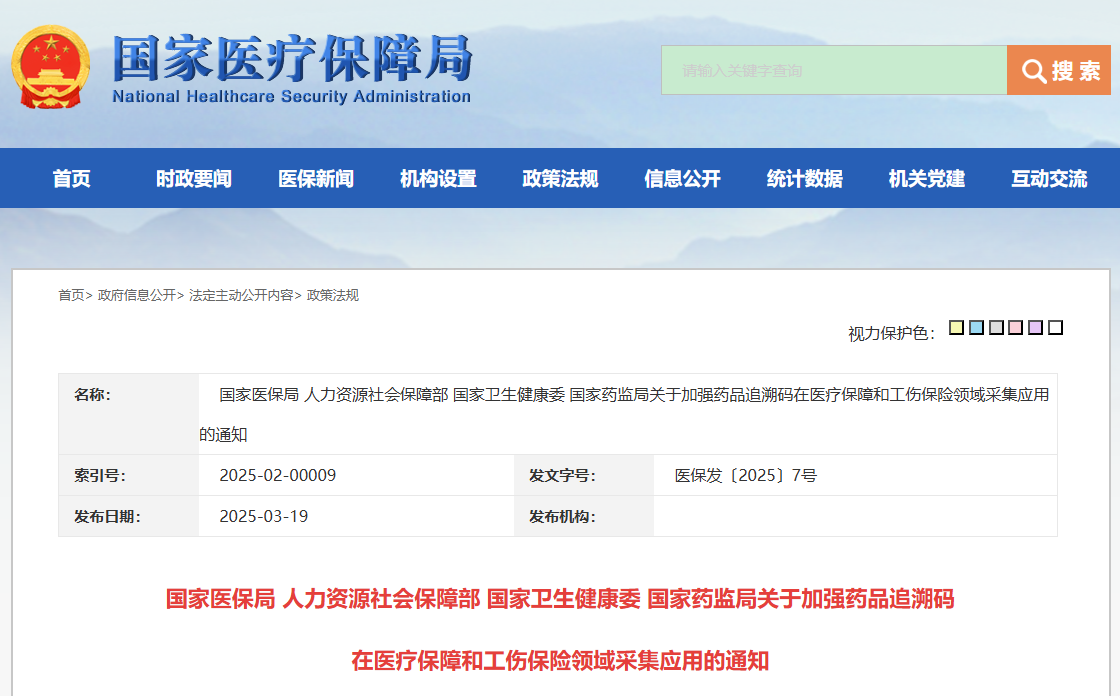Select the yellow eye-protection color swatch
The height and width of the screenshot is (696, 1120).
[956, 328]
